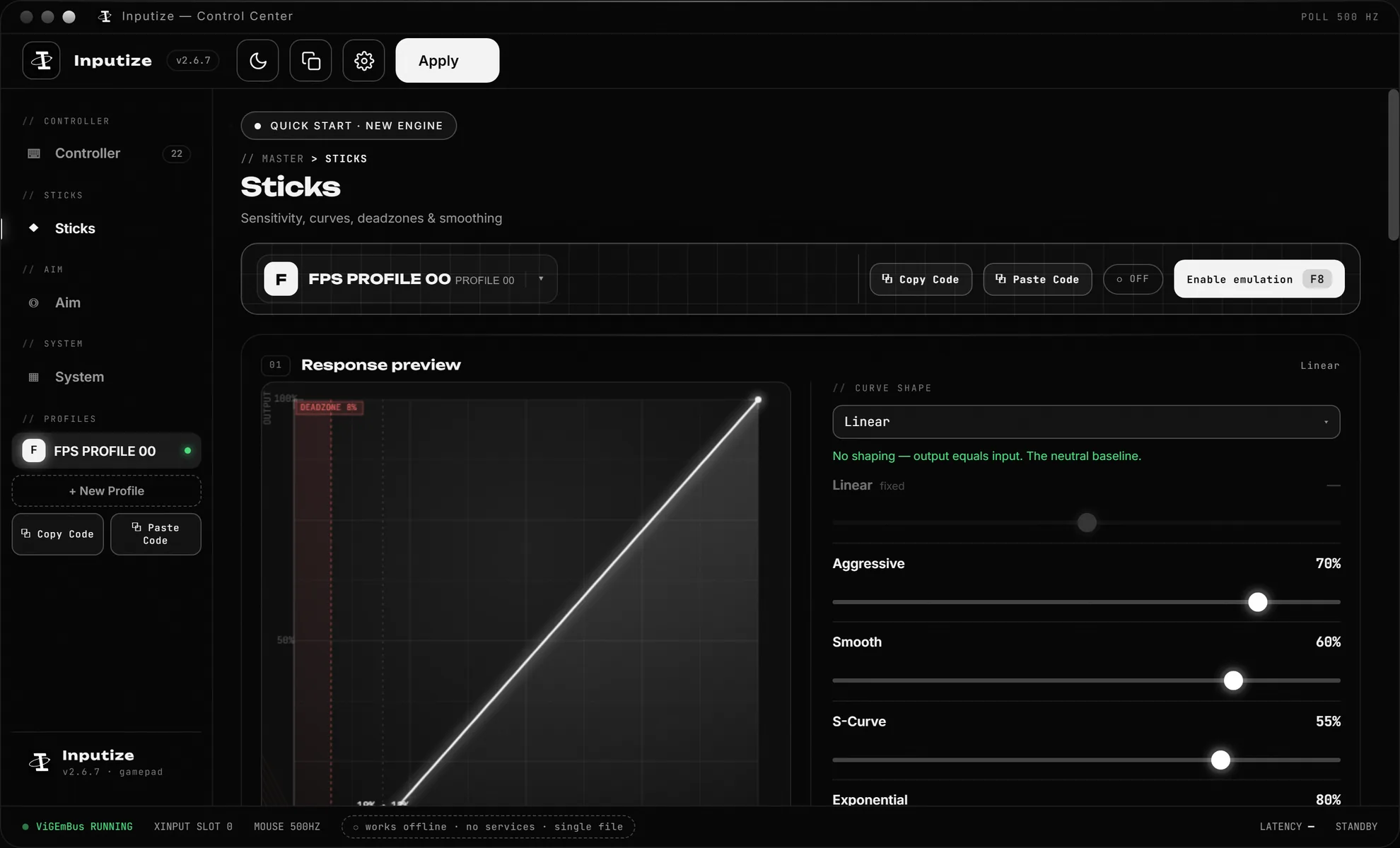This screenshot has height=848, width=1400.
Task: Click the Aim target icon in sidebar
Action: tap(33, 302)
